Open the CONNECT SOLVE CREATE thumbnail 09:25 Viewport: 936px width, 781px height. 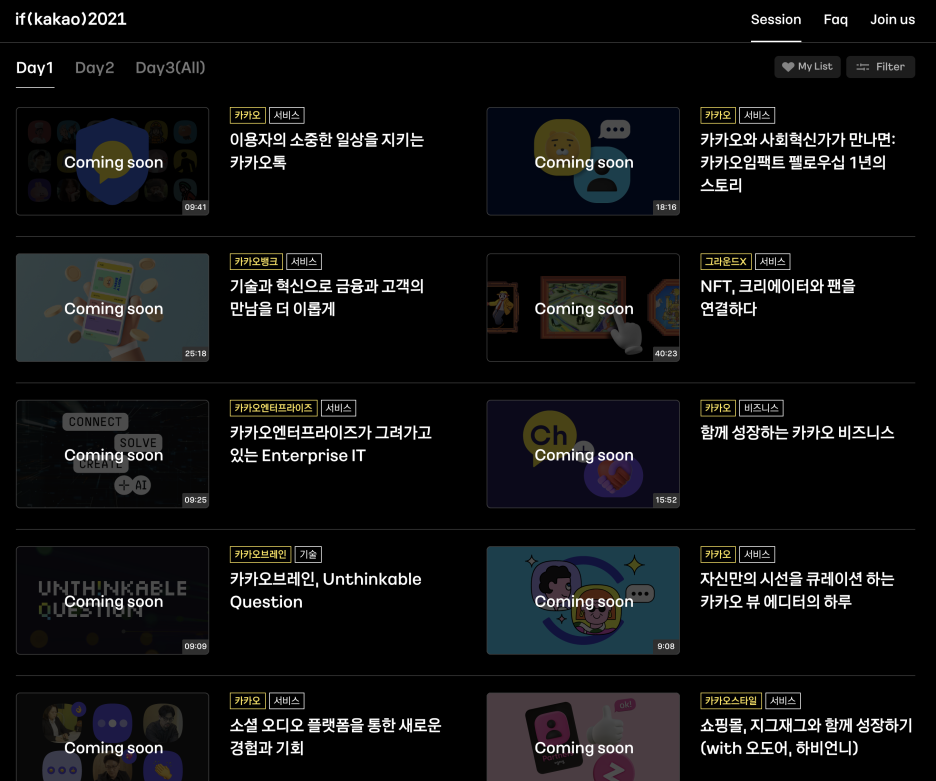coord(112,454)
